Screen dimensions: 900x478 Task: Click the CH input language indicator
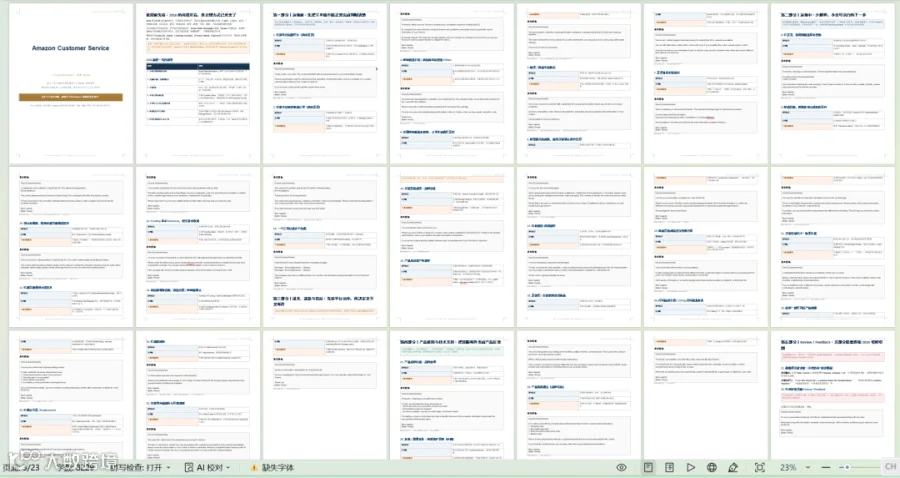(890, 467)
